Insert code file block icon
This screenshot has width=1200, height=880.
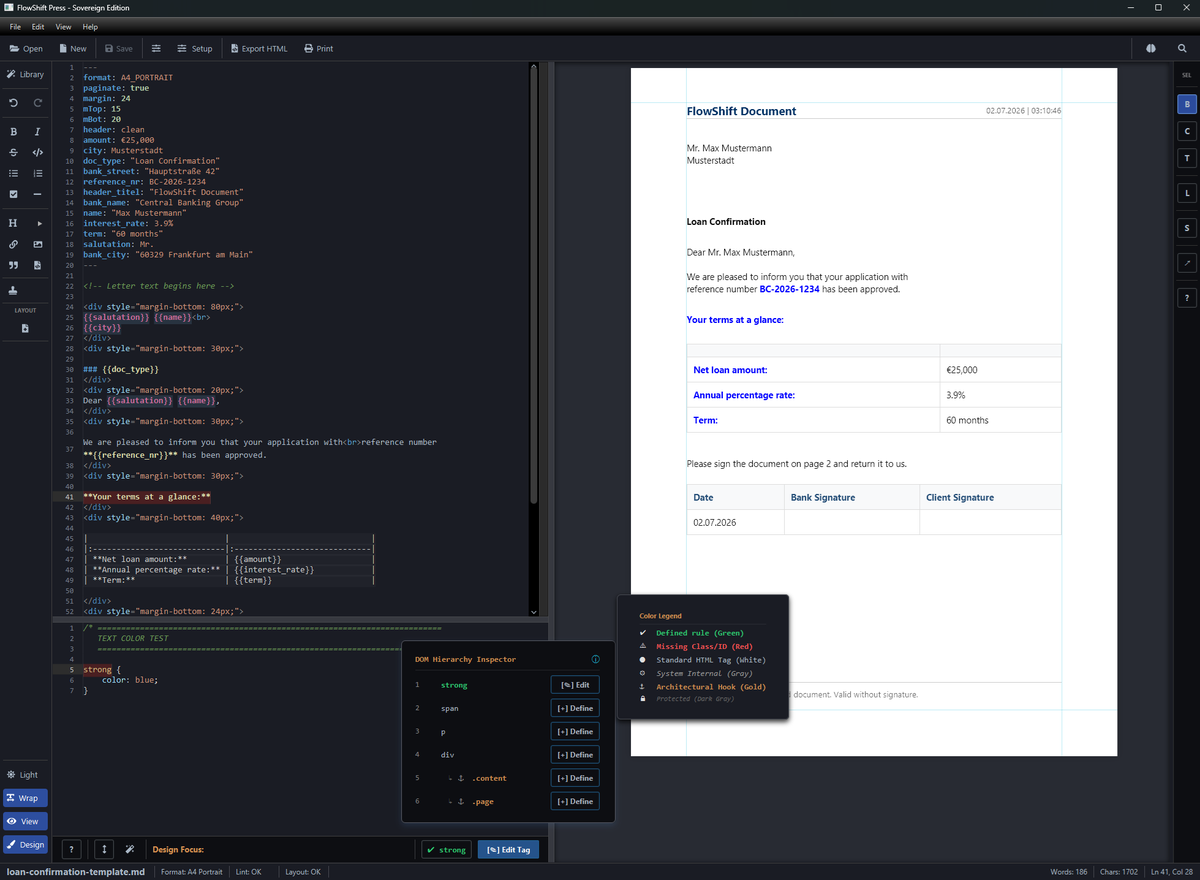click(38, 265)
